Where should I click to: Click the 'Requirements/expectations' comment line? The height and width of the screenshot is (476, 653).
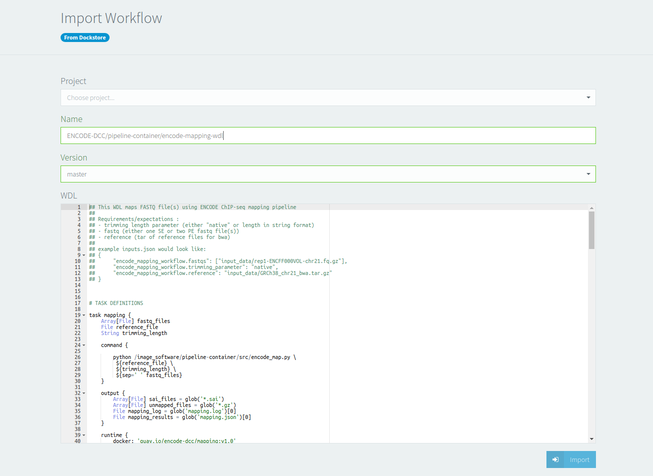pos(134,219)
